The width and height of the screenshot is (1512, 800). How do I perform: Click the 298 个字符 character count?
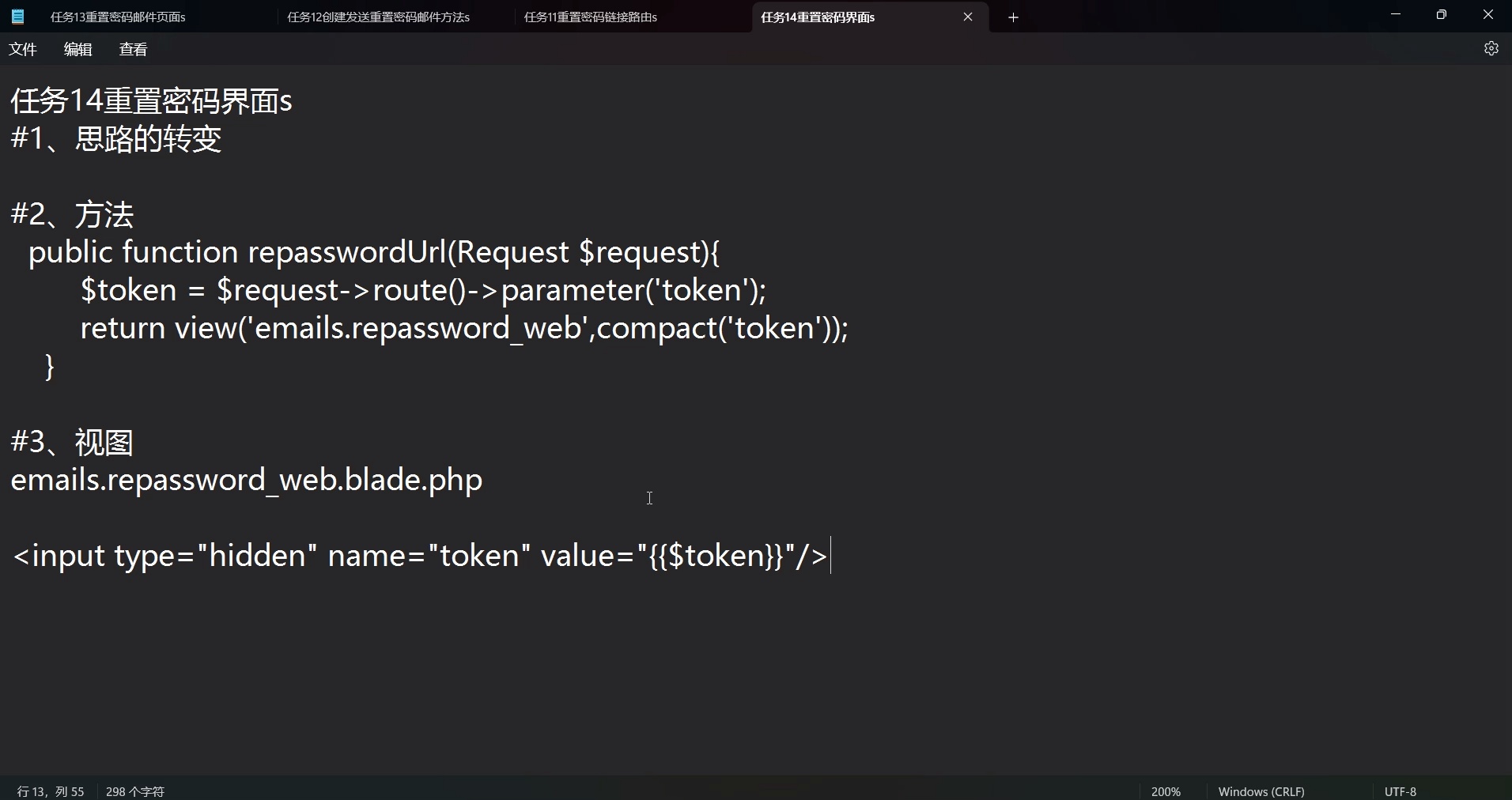click(134, 791)
